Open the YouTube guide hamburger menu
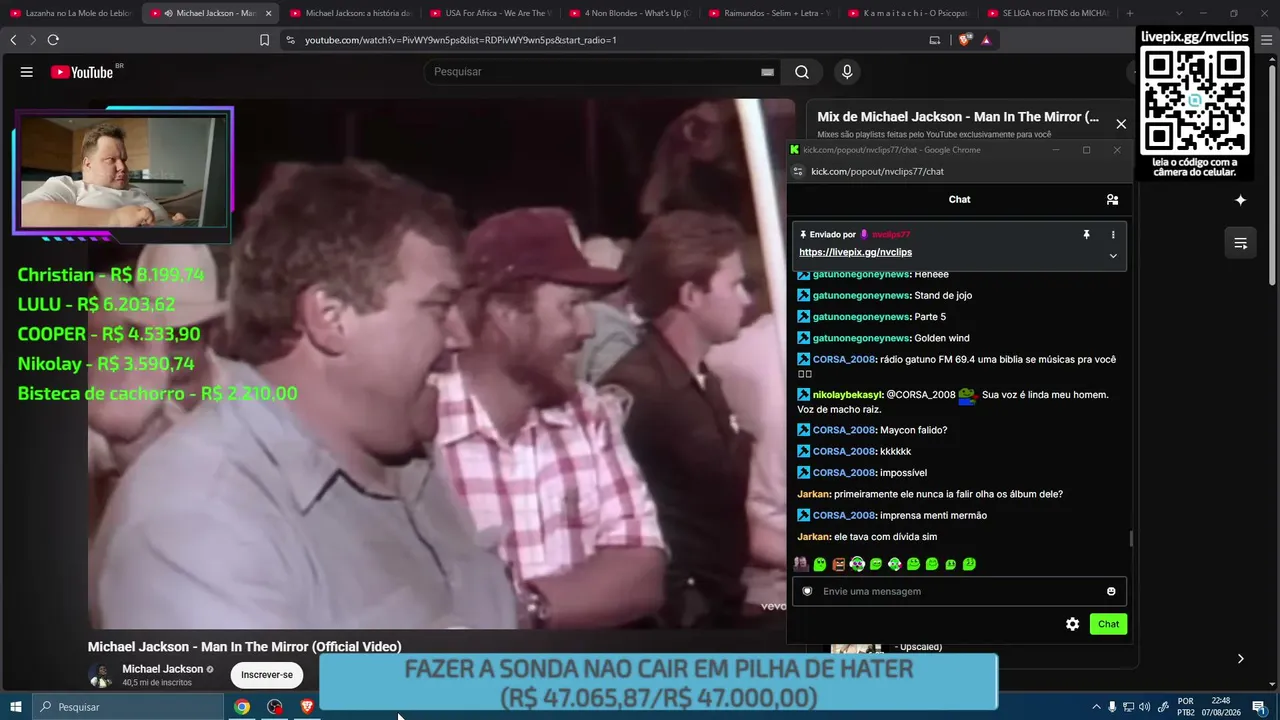 pos(27,72)
